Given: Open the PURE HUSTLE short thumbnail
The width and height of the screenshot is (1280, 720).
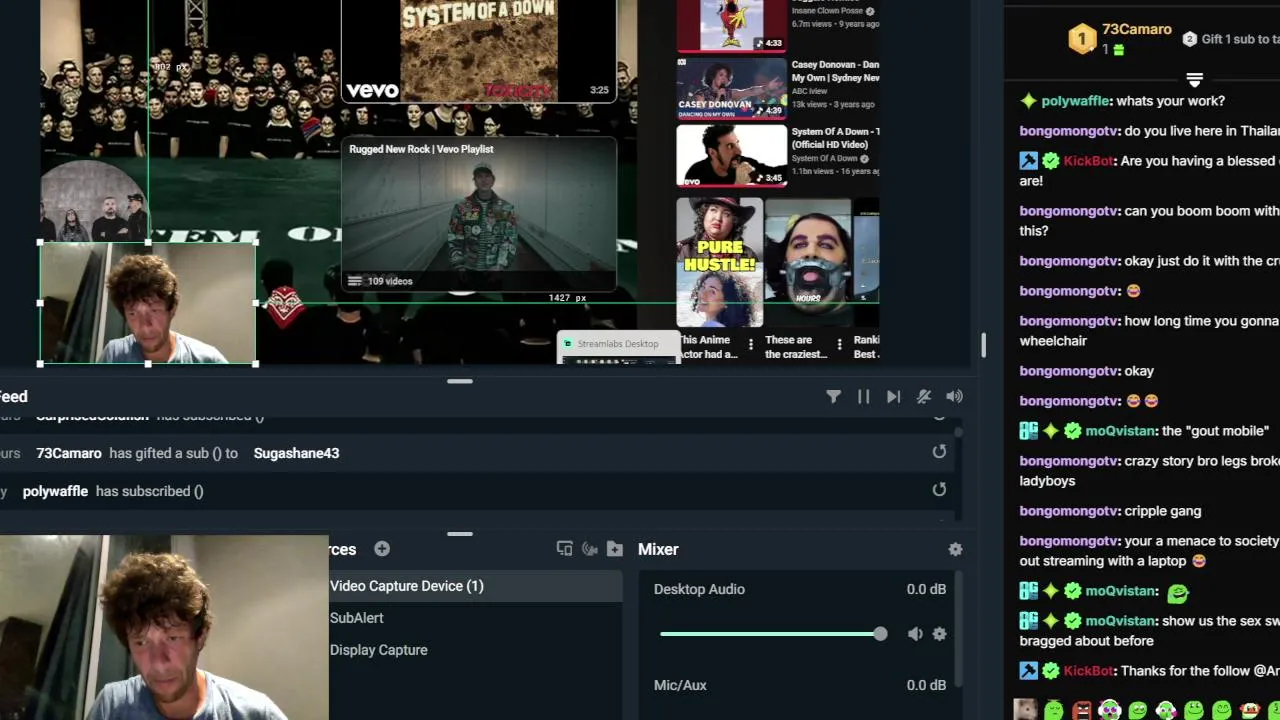Looking at the screenshot, I should tap(720, 262).
